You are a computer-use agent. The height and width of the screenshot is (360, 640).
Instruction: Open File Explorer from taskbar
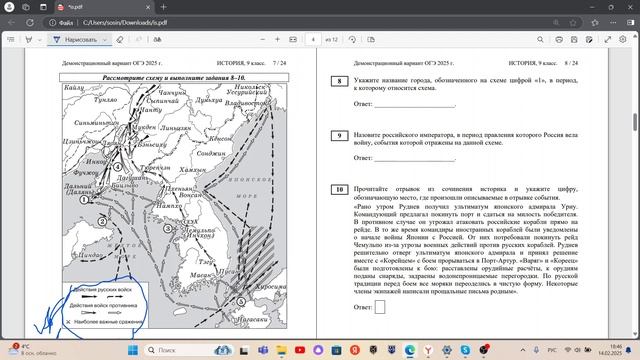pos(282,350)
